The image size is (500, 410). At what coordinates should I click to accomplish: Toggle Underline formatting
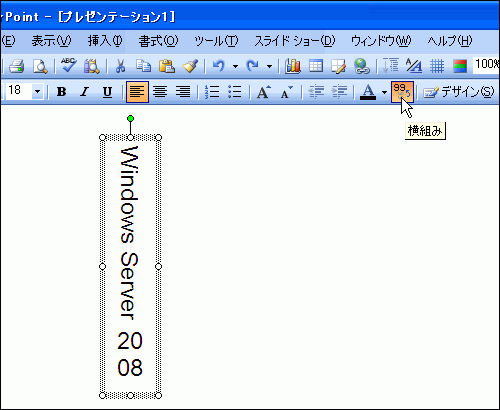click(107, 92)
